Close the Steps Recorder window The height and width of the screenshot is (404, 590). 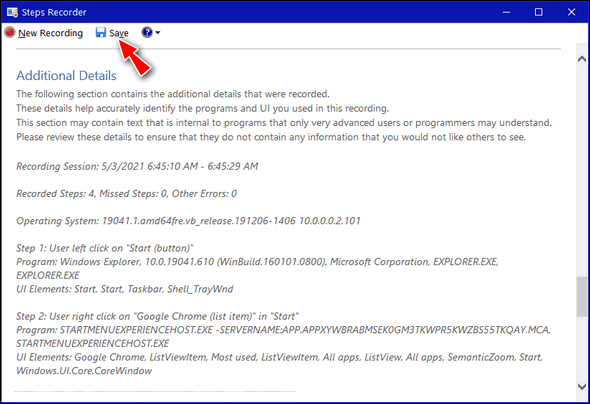[572, 12]
